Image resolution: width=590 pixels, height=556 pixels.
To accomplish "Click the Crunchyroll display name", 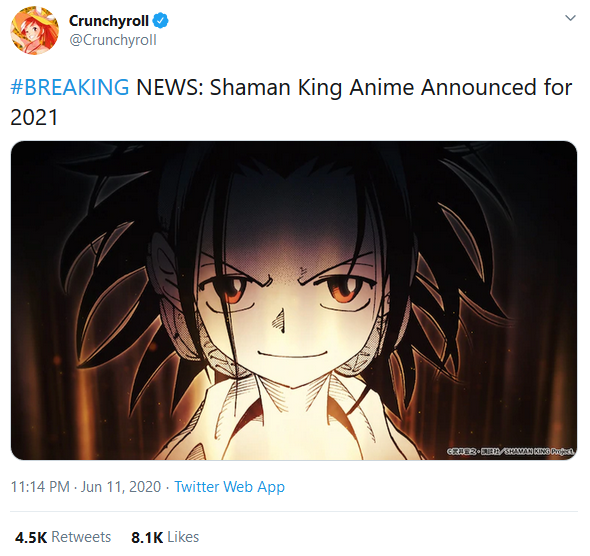I will 109,21.
